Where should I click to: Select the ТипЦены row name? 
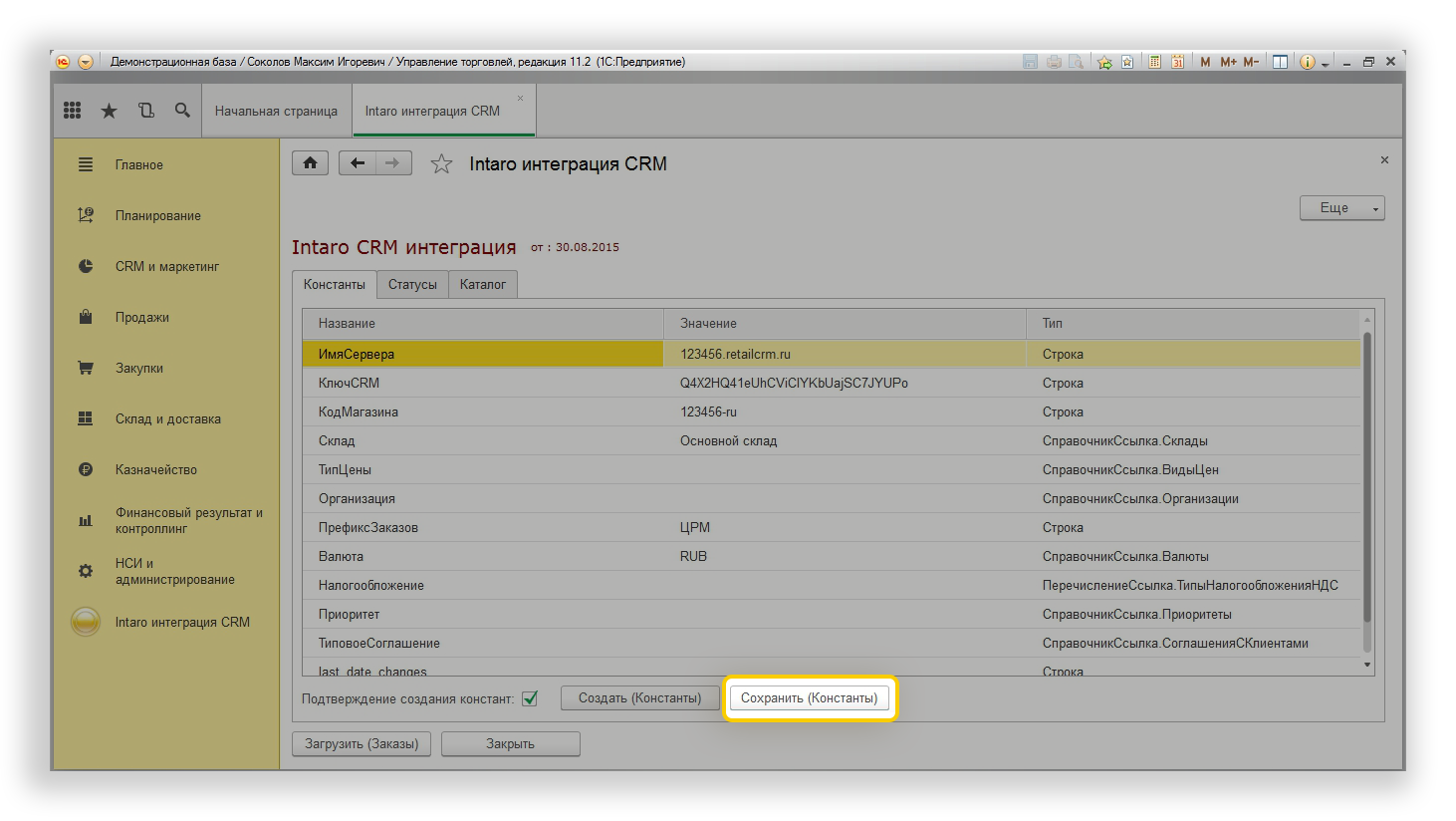[345, 469]
